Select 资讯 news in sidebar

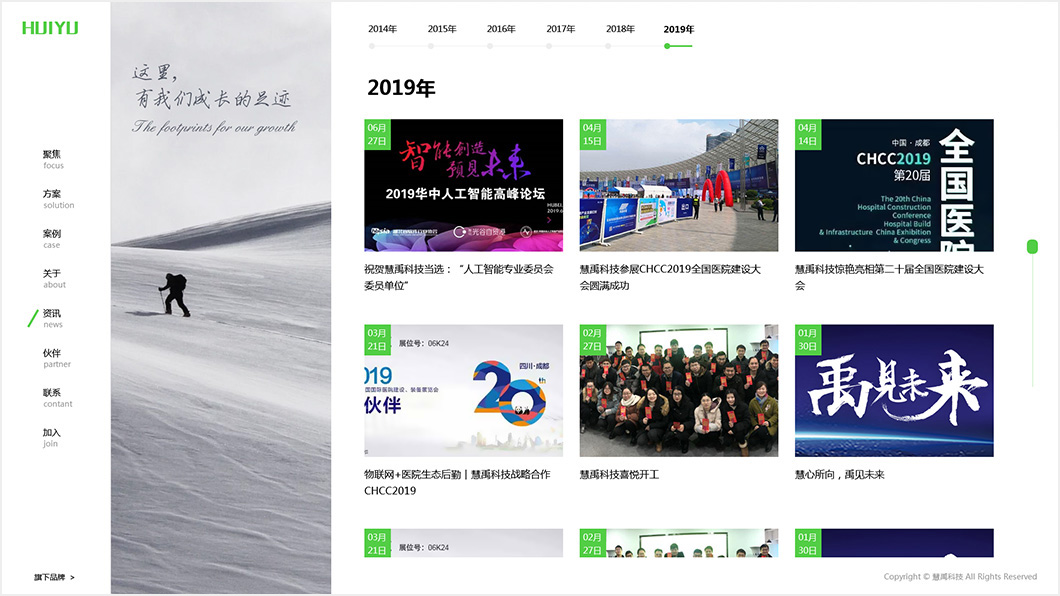tap(52, 318)
